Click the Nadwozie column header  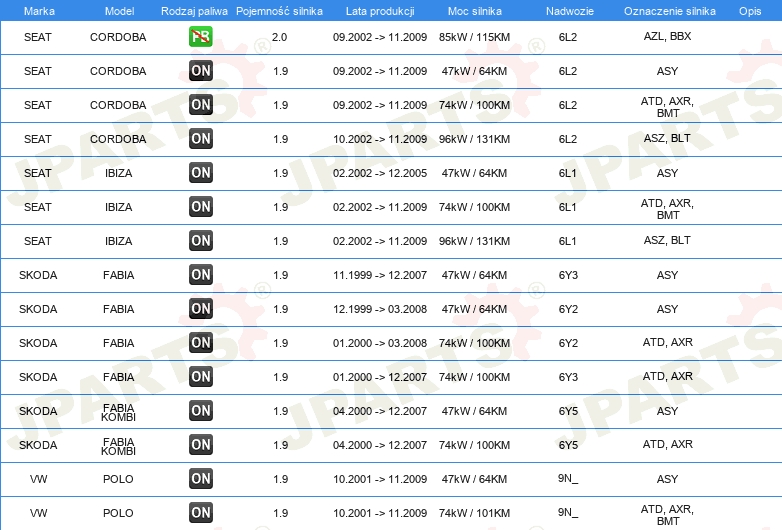point(570,11)
